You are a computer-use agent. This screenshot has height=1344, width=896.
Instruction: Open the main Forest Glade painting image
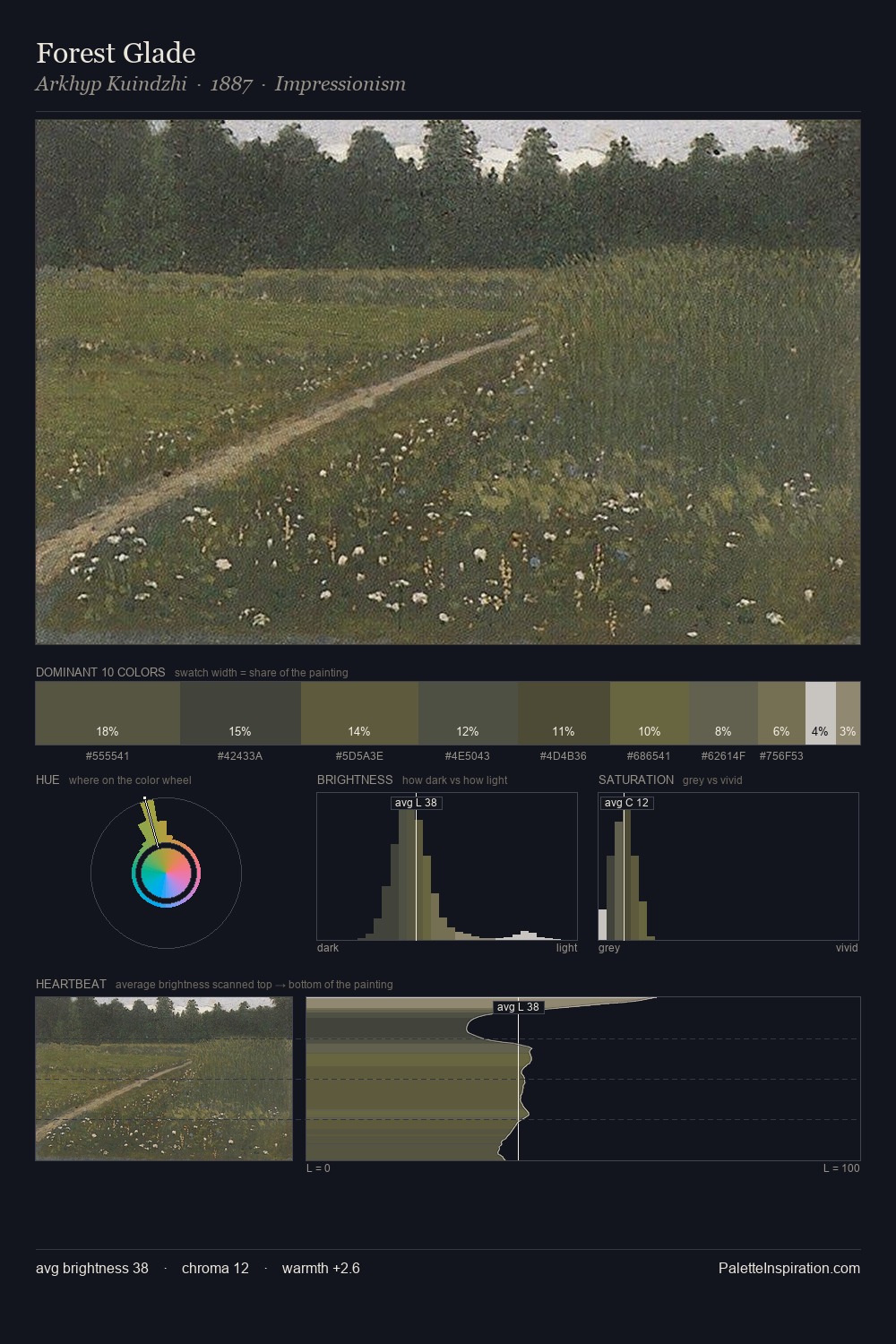tap(448, 382)
